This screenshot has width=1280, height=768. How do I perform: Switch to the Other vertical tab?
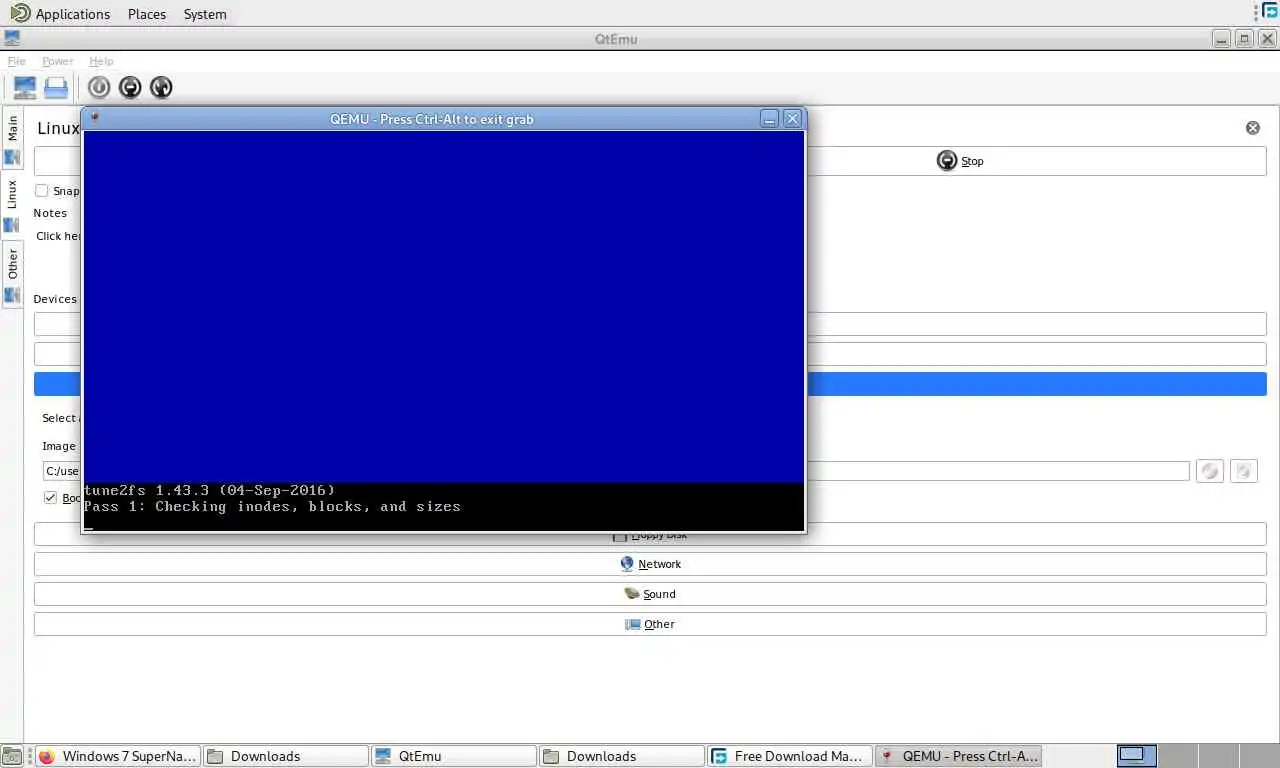click(12, 275)
